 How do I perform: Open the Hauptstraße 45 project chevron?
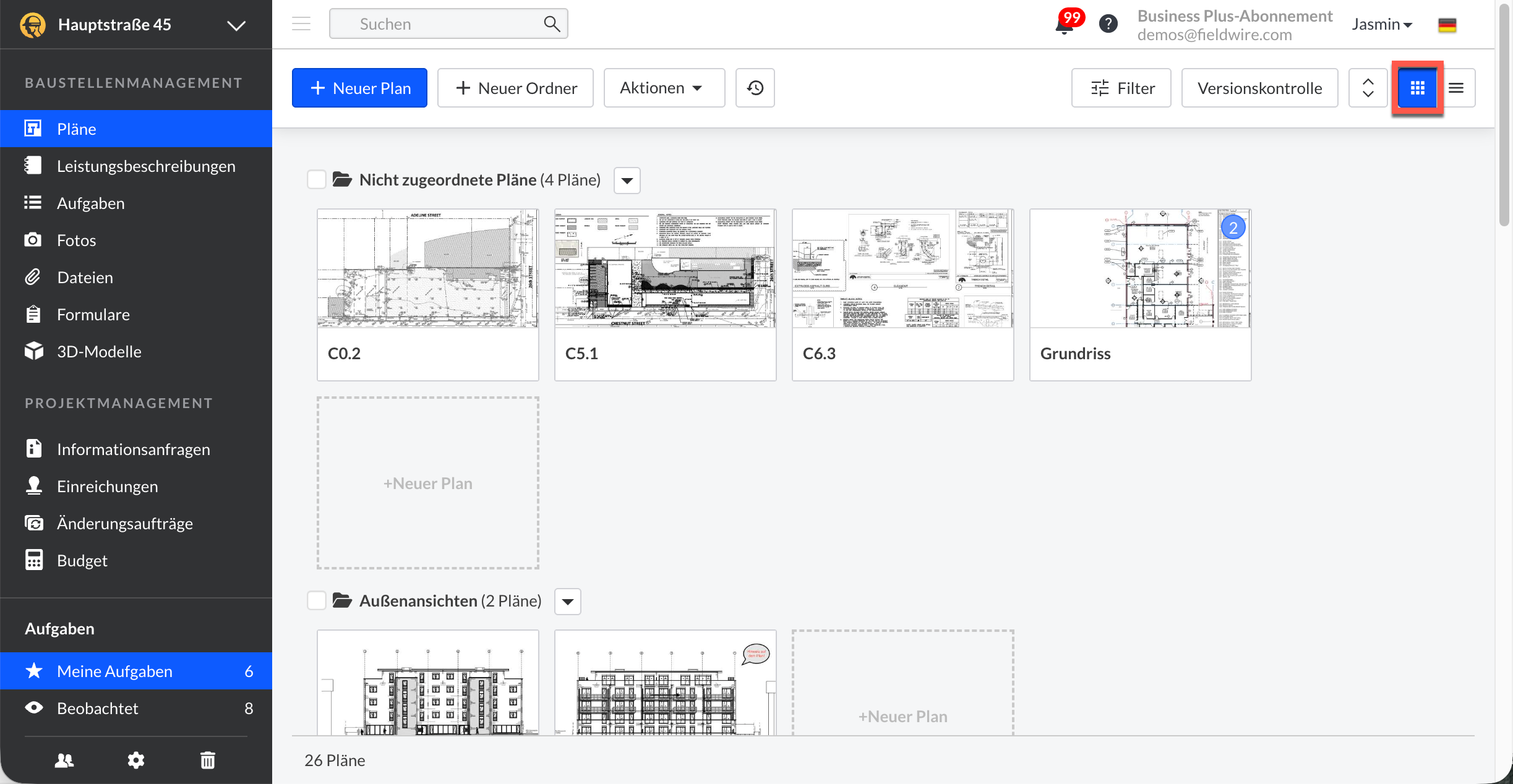click(x=236, y=25)
